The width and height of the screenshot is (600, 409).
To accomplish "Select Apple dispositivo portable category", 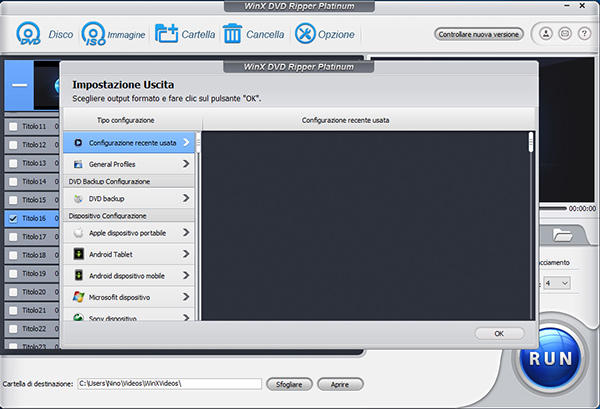I will click(129, 233).
